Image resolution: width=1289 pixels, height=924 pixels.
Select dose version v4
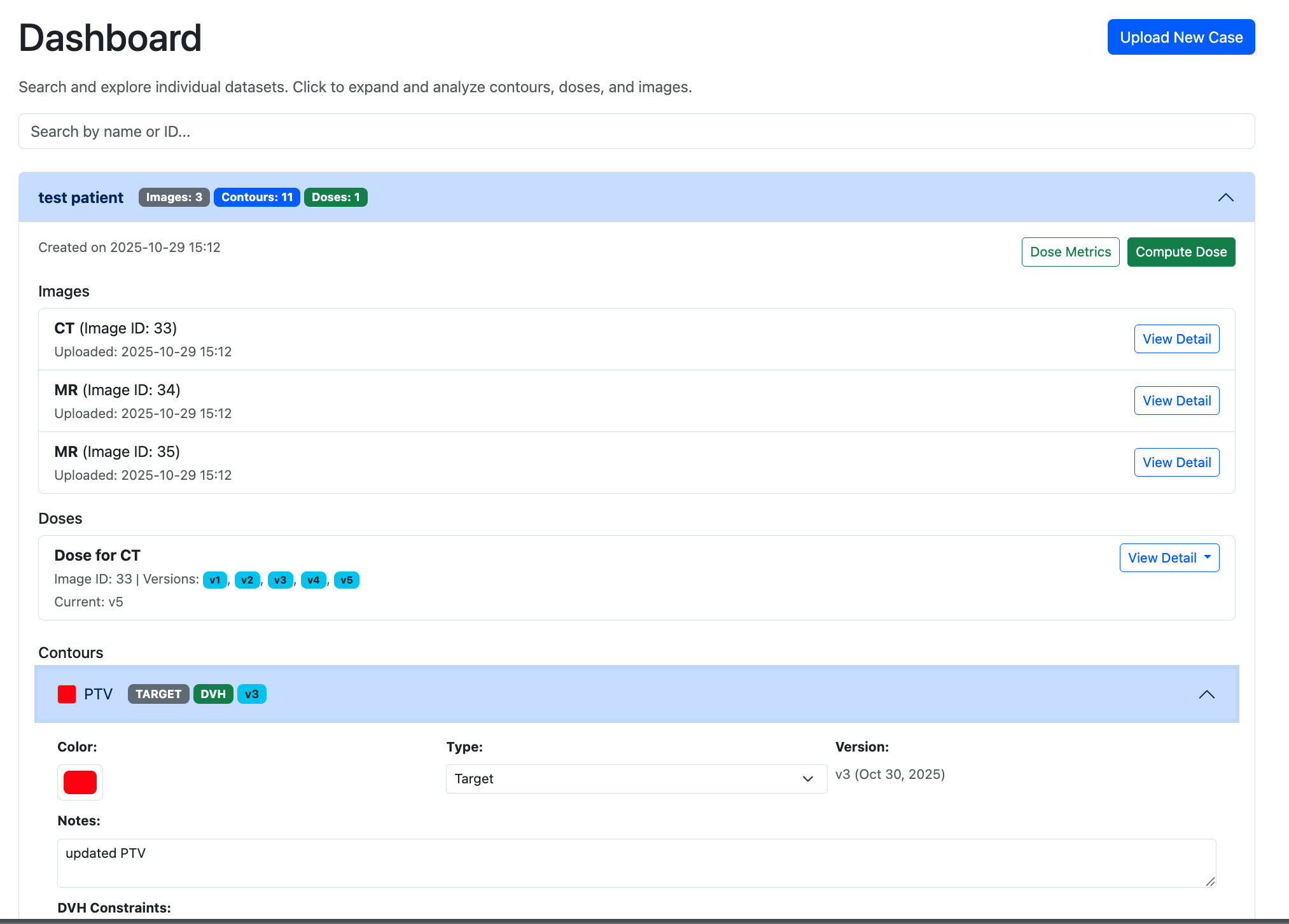pyautogui.click(x=313, y=580)
